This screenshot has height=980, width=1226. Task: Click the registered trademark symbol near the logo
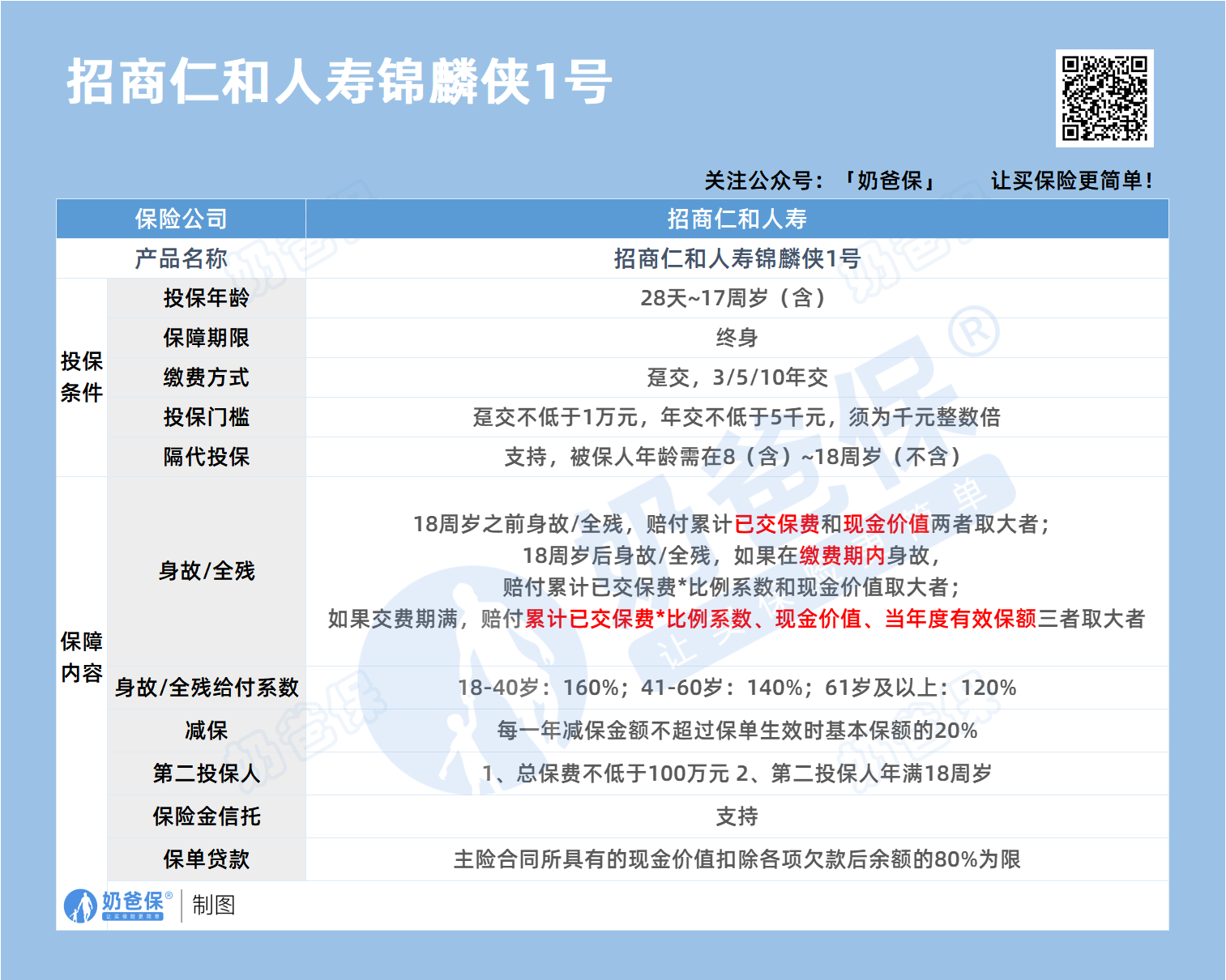tap(170, 894)
